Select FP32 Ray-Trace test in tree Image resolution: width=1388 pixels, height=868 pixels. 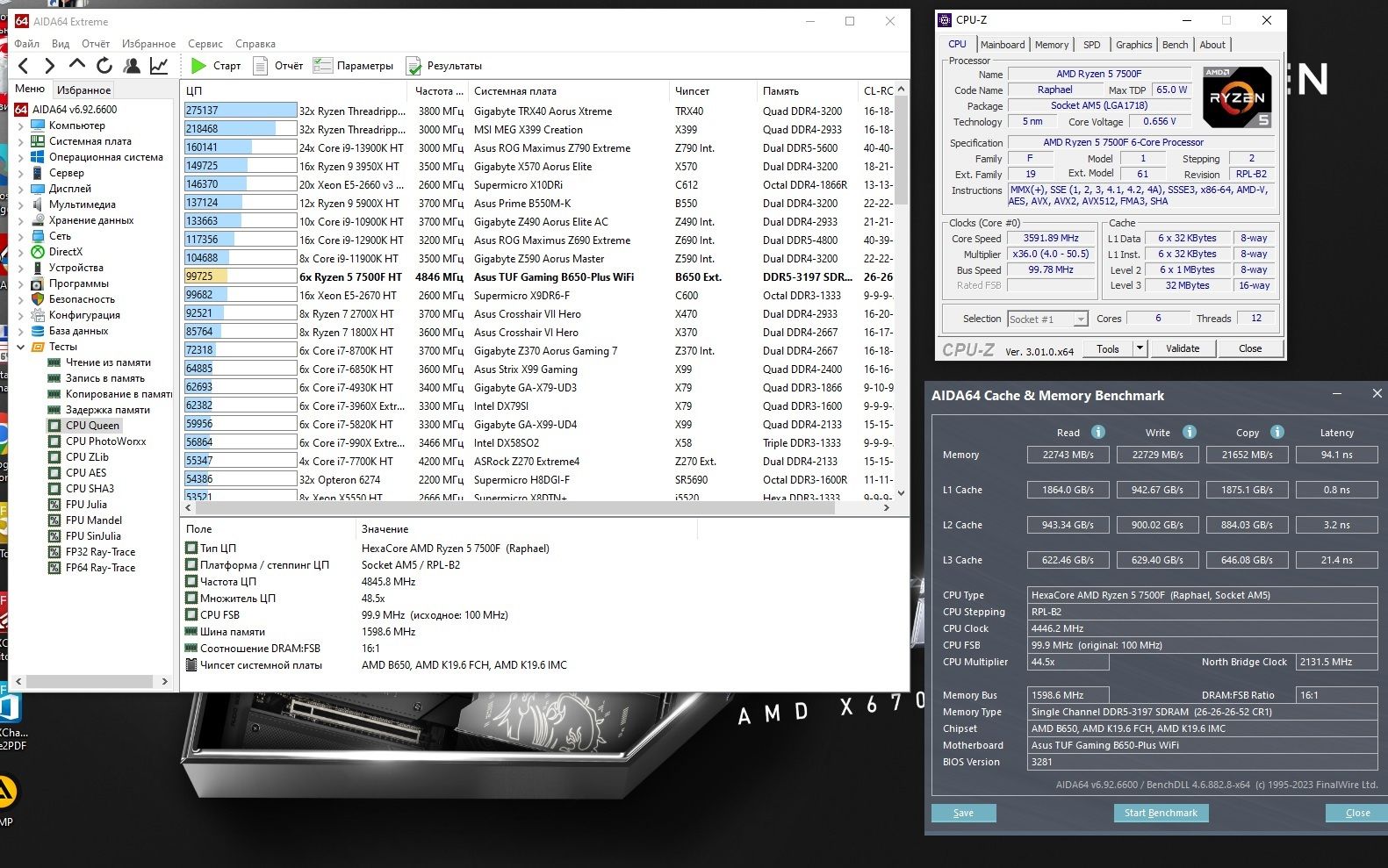(100, 551)
